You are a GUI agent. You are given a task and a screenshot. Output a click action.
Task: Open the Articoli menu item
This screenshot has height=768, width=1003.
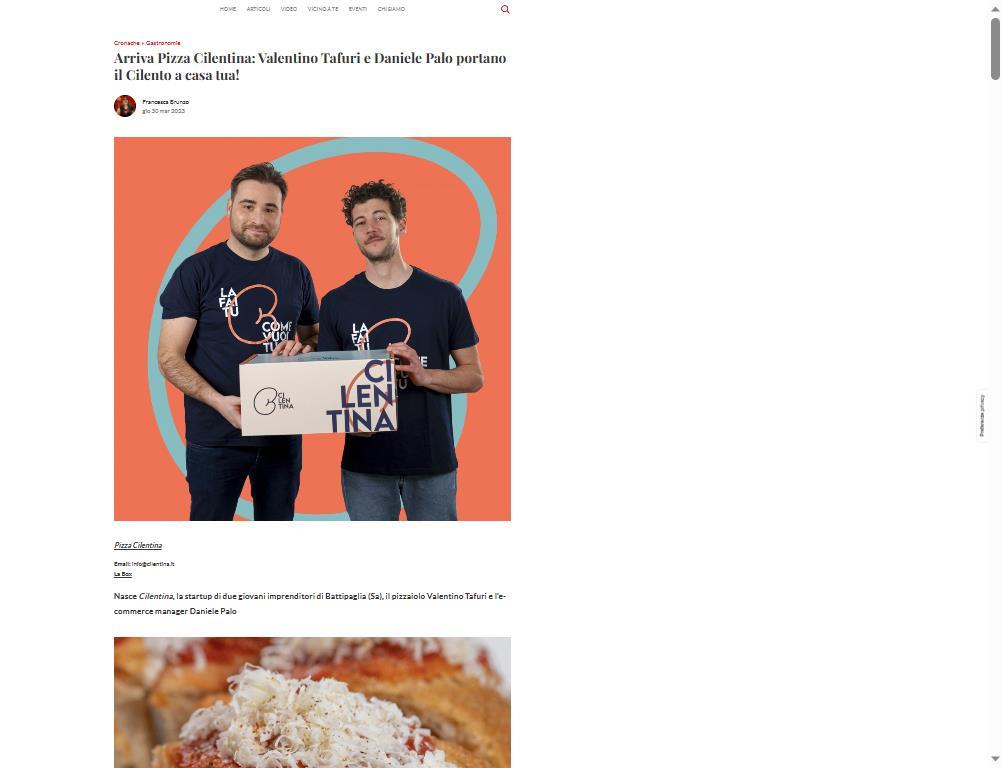tap(258, 9)
